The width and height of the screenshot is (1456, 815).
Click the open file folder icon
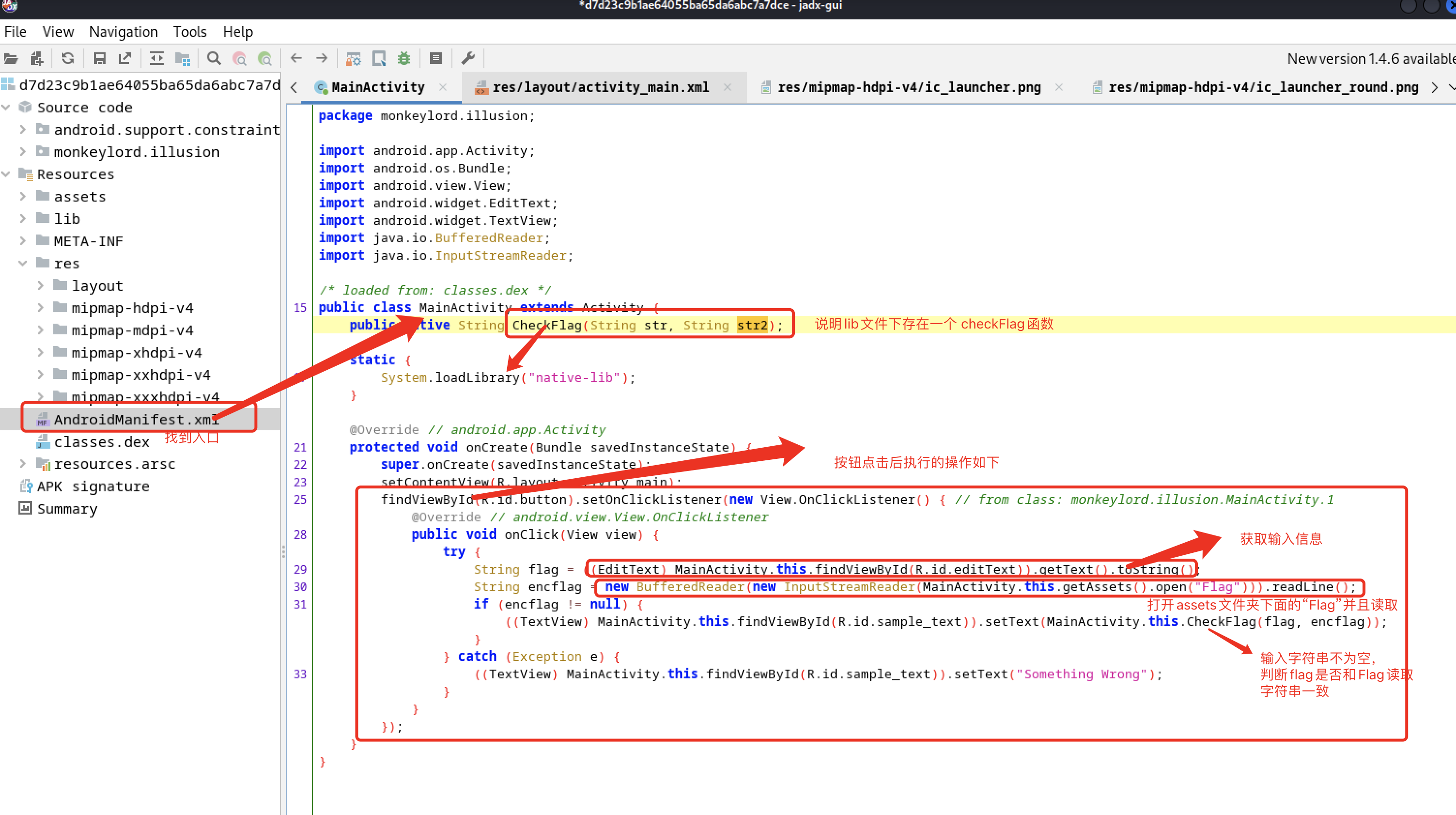click(x=11, y=58)
